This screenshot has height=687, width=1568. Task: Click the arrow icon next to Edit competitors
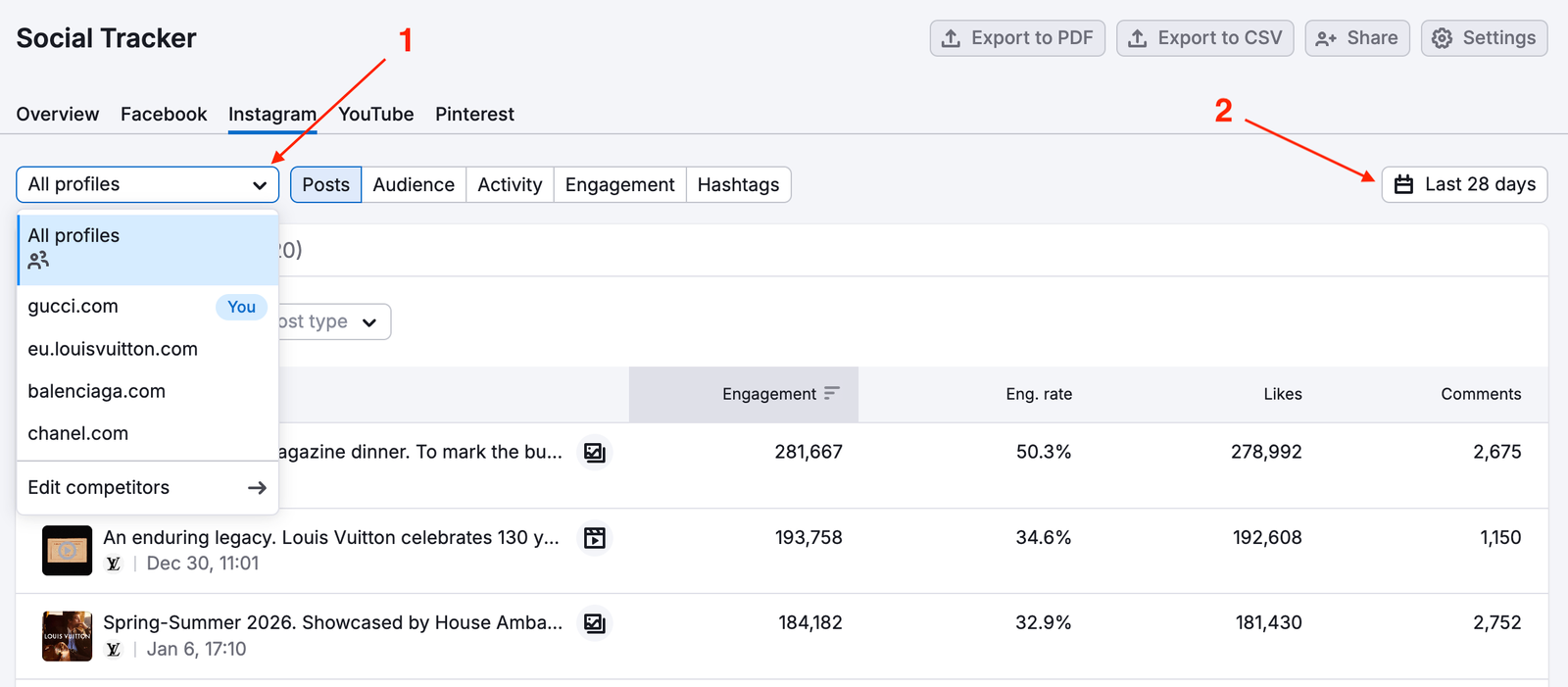257,488
